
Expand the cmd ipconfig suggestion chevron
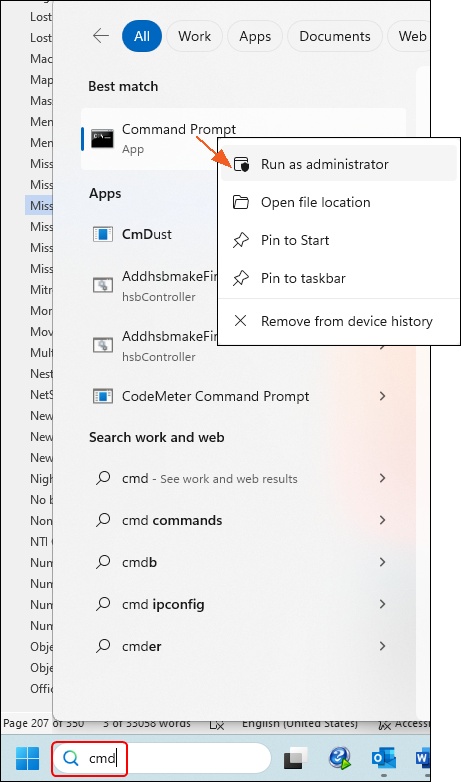382,604
